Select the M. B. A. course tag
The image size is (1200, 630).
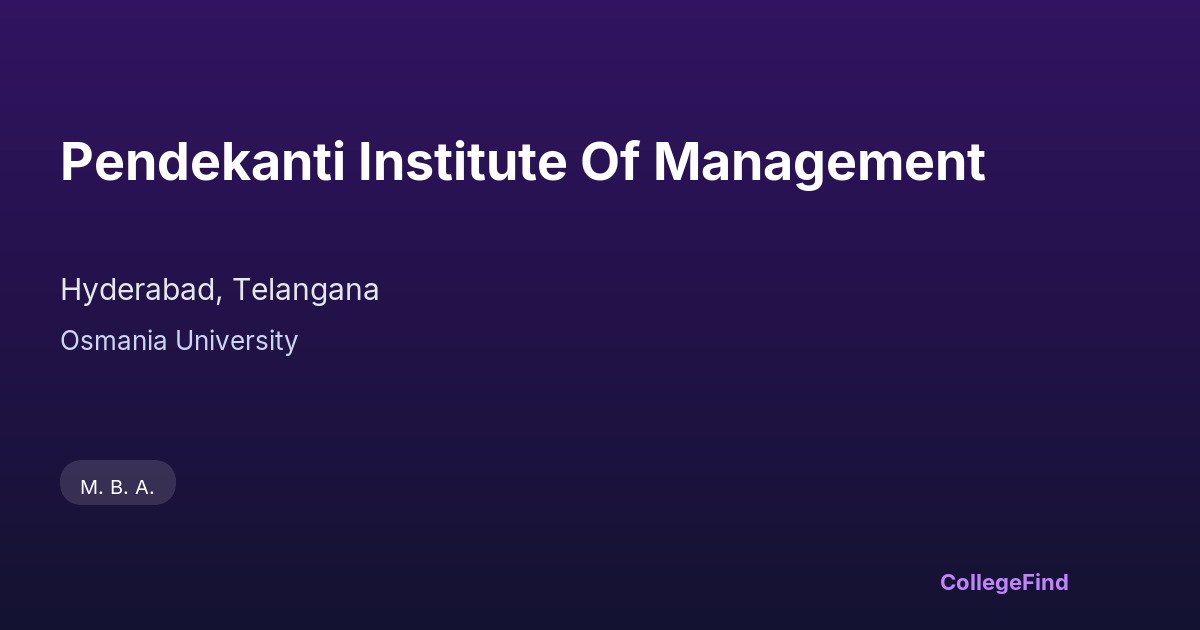(118, 487)
